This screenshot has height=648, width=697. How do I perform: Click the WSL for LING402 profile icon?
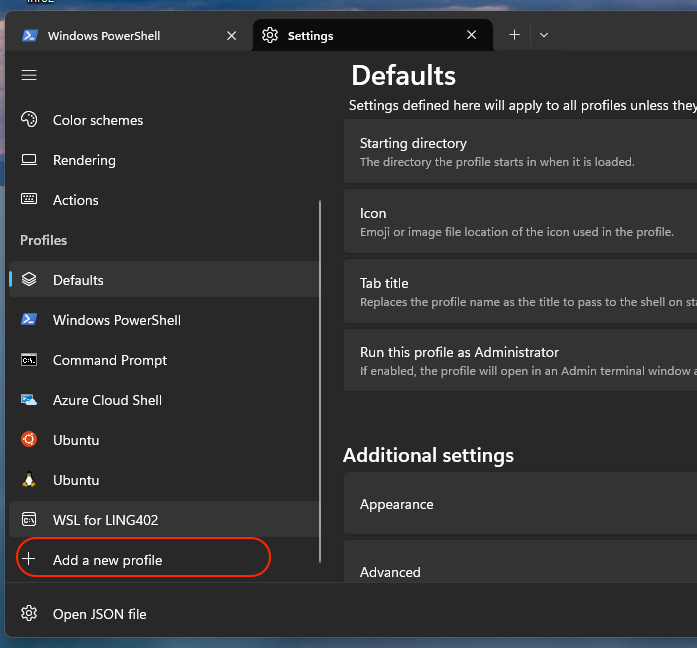29,519
